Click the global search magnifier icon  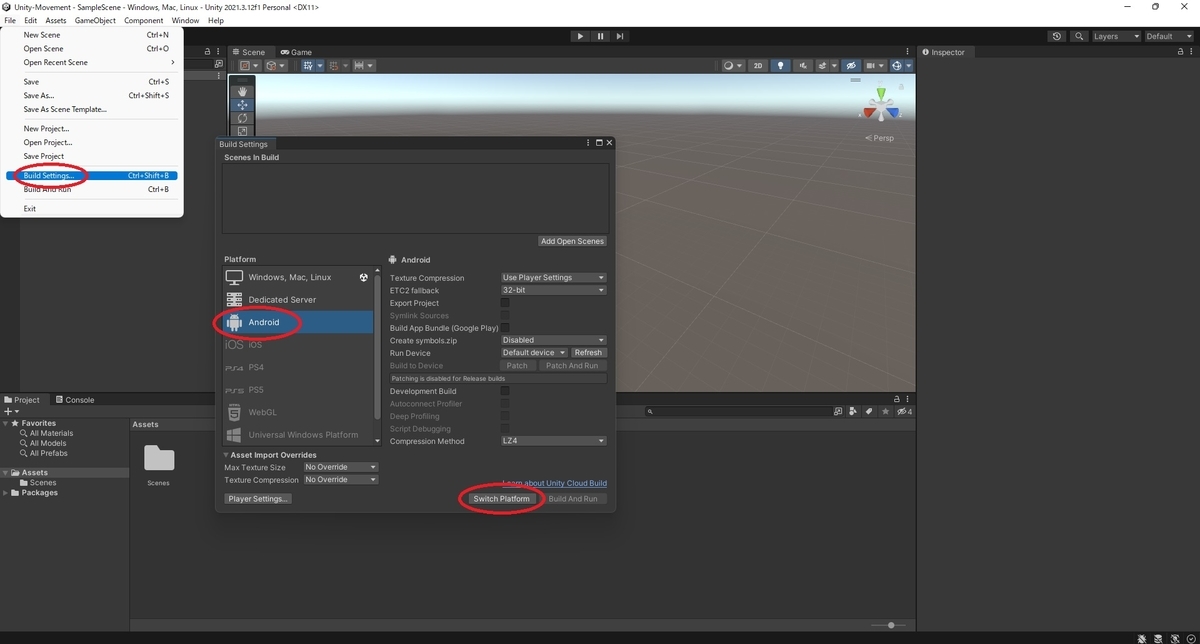(x=1079, y=36)
